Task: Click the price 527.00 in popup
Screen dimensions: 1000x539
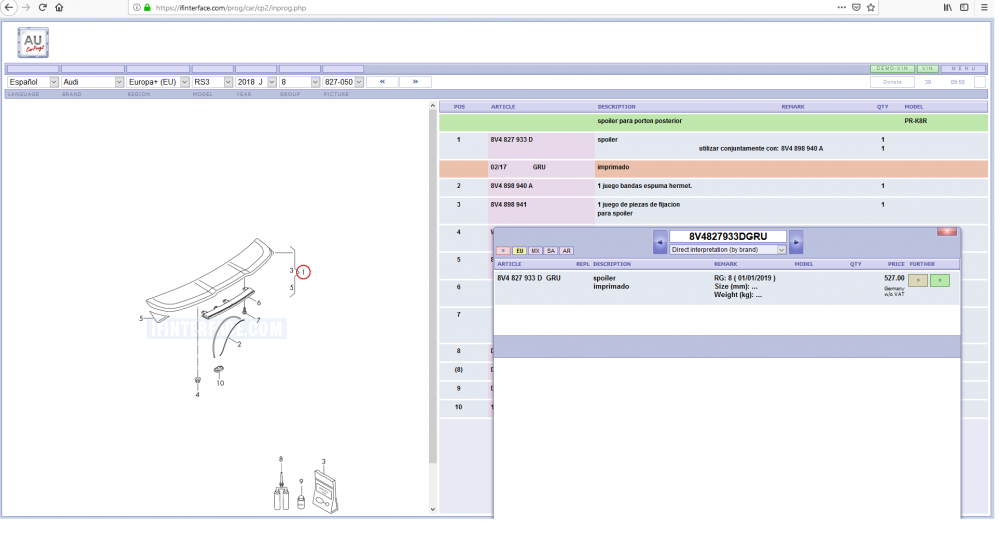Action: pos(894,278)
